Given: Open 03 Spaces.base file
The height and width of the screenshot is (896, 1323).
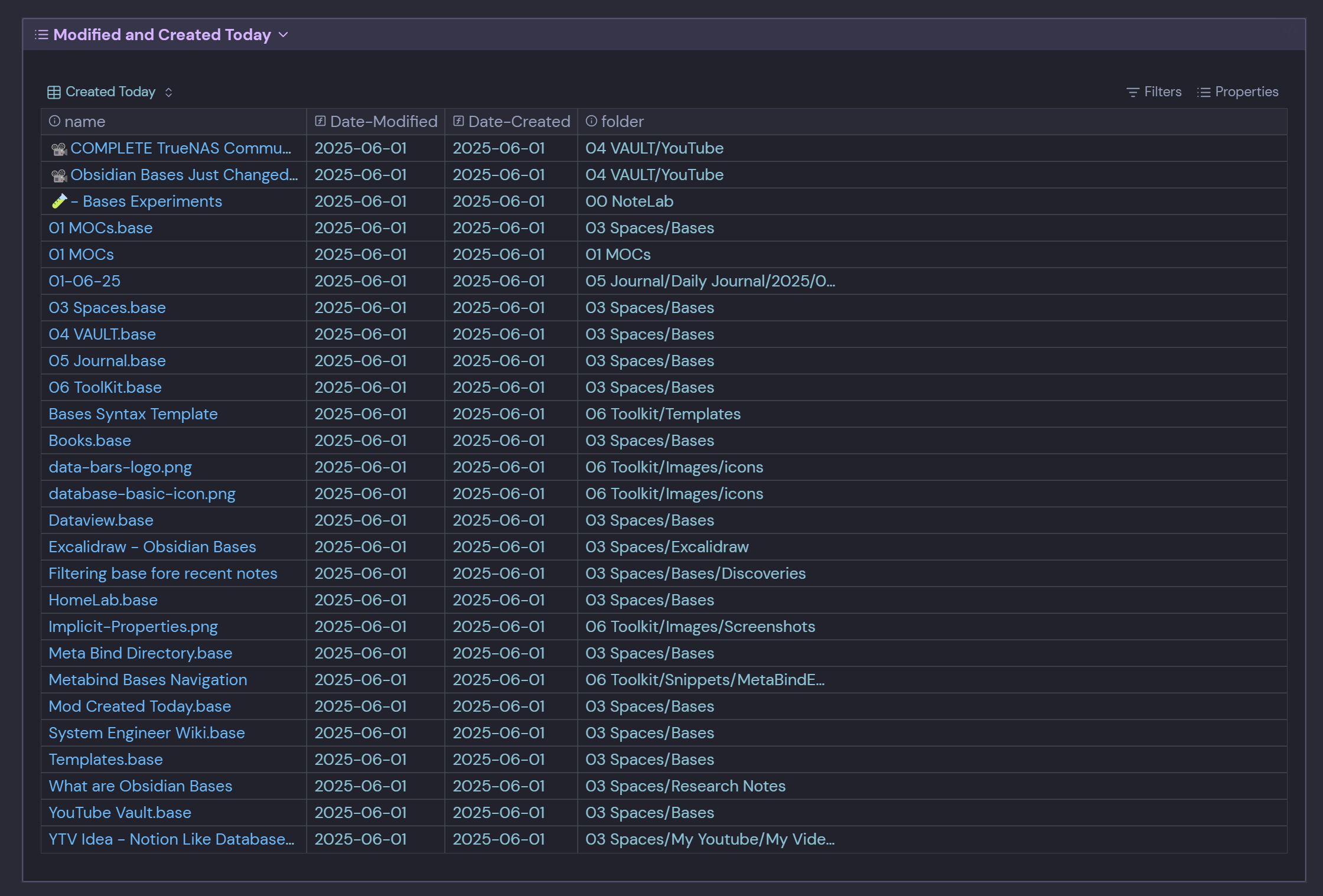Looking at the screenshot, I should pos(107,308).
